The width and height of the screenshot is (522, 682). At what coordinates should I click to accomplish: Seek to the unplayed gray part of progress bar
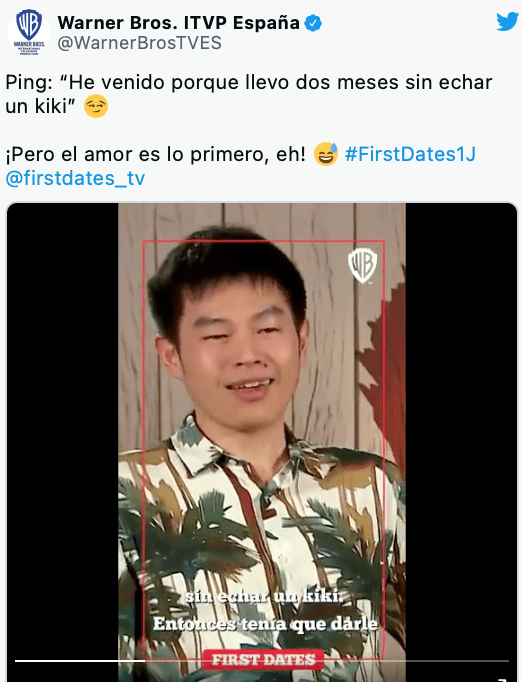click(x=326, y=661)
